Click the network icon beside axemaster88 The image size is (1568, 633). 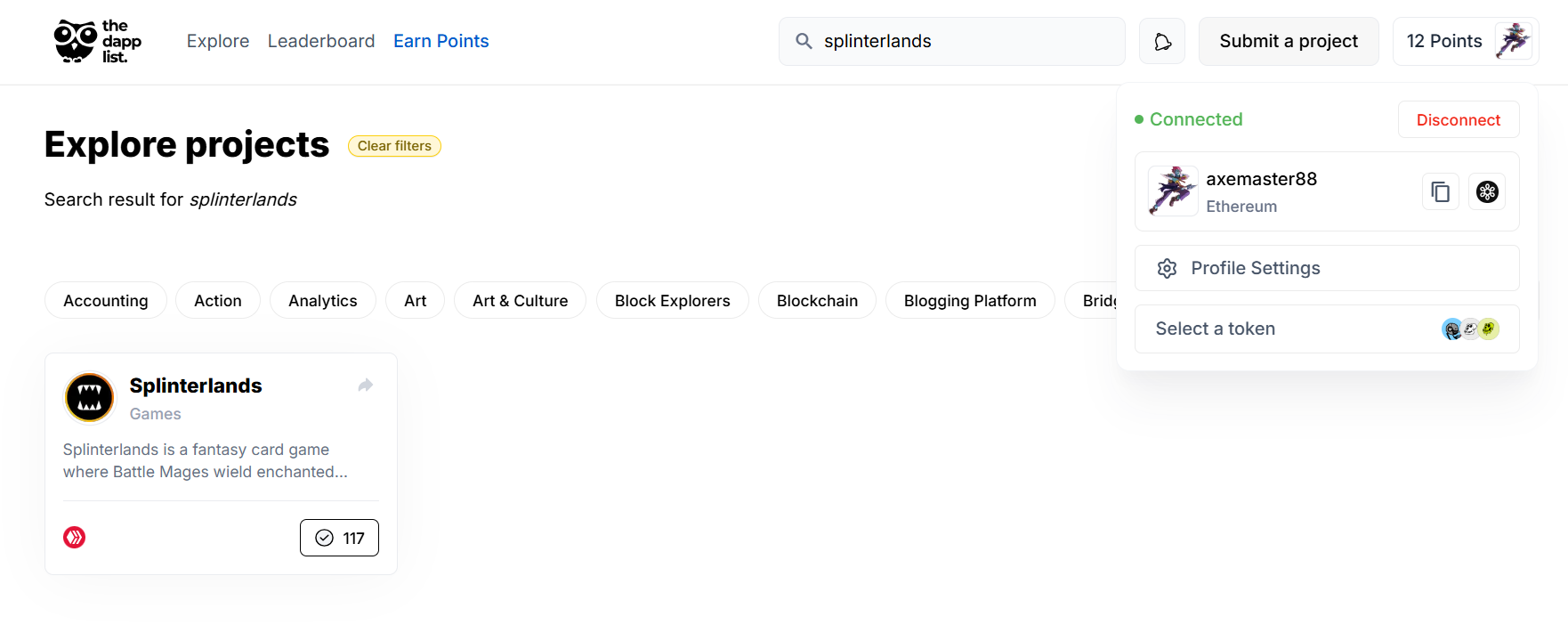click(1487, 191)
